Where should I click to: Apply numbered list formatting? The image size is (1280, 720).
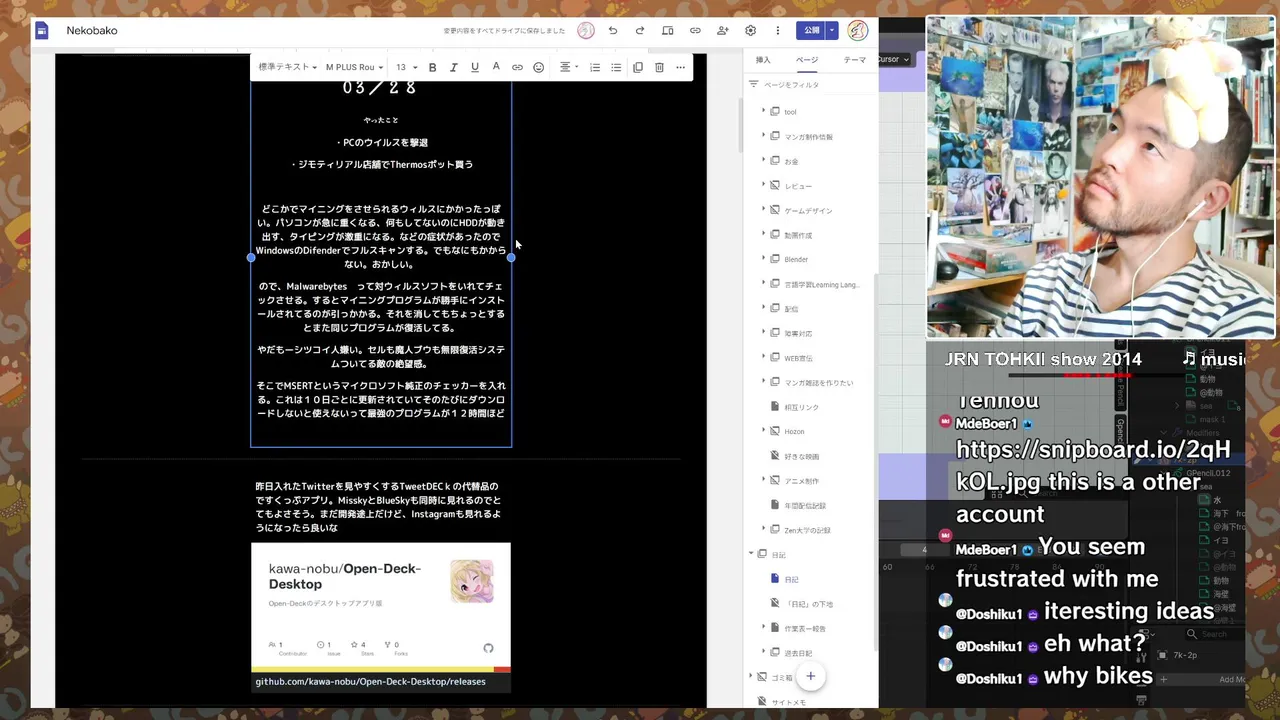[595, 67]
